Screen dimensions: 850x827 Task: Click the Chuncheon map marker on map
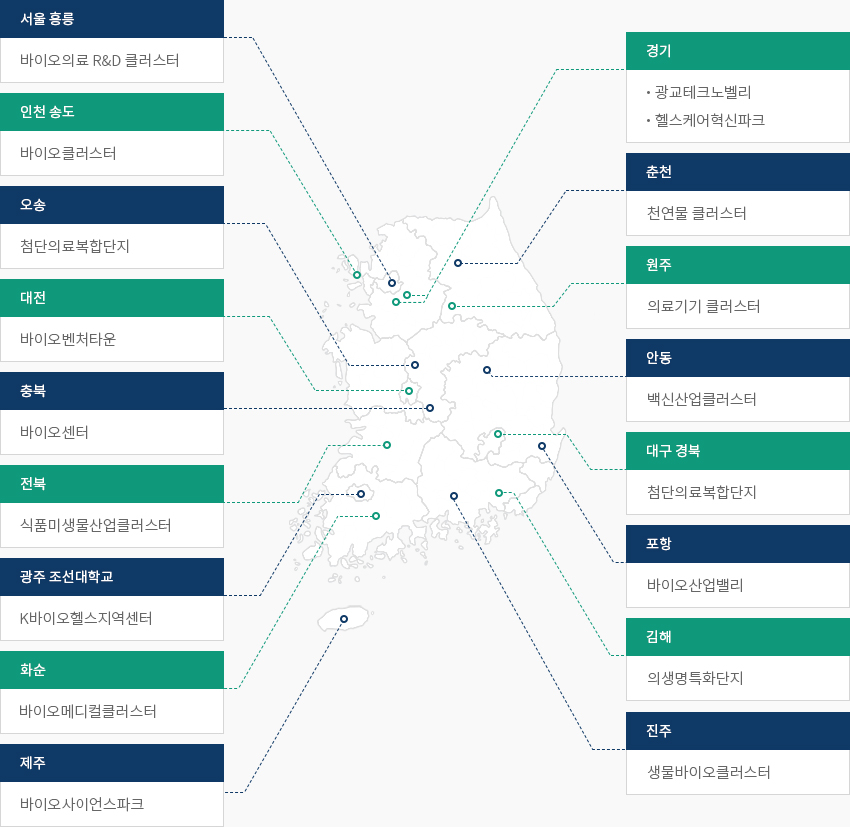click(x=458, y=263)
